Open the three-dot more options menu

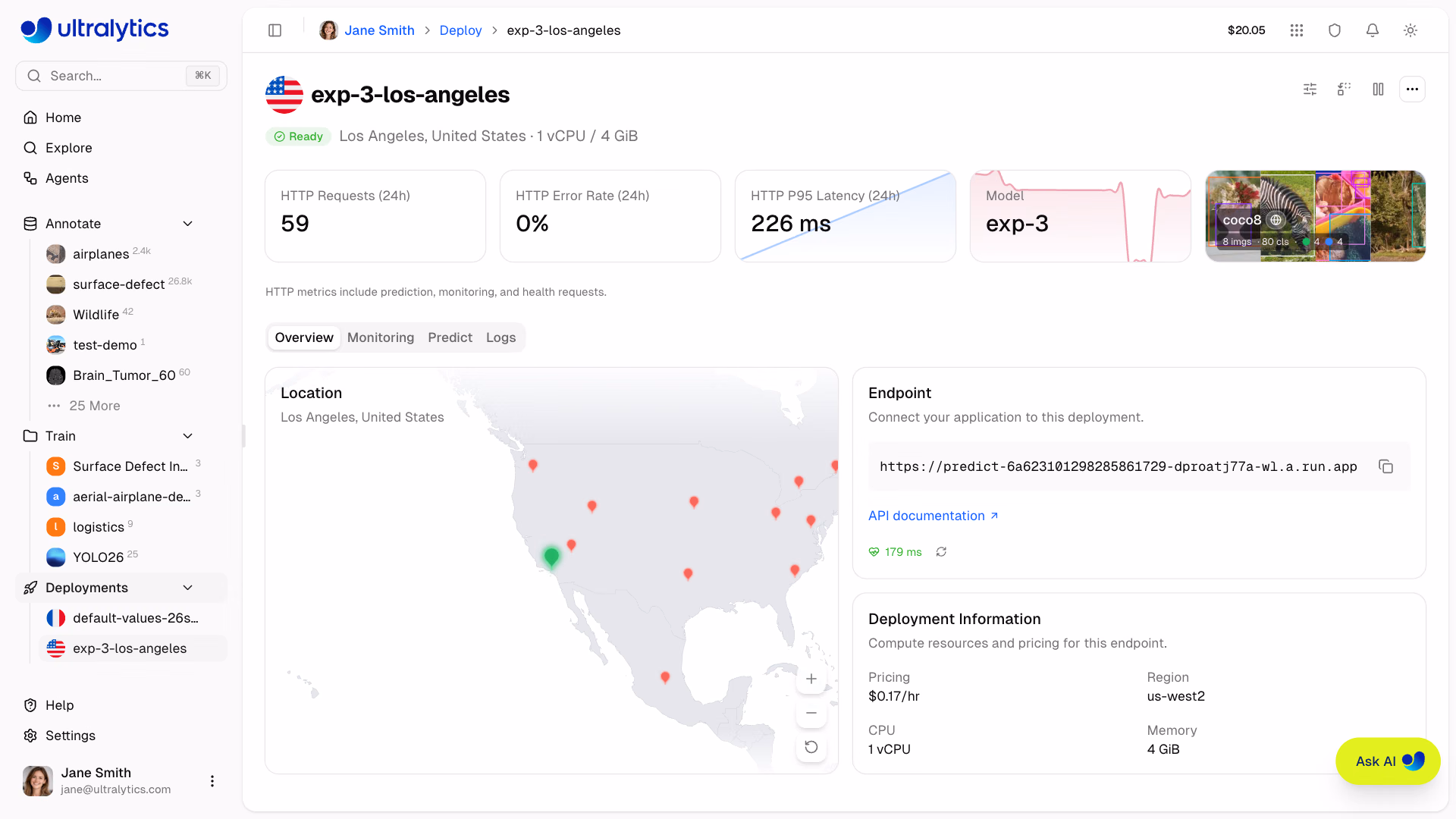1412,89
